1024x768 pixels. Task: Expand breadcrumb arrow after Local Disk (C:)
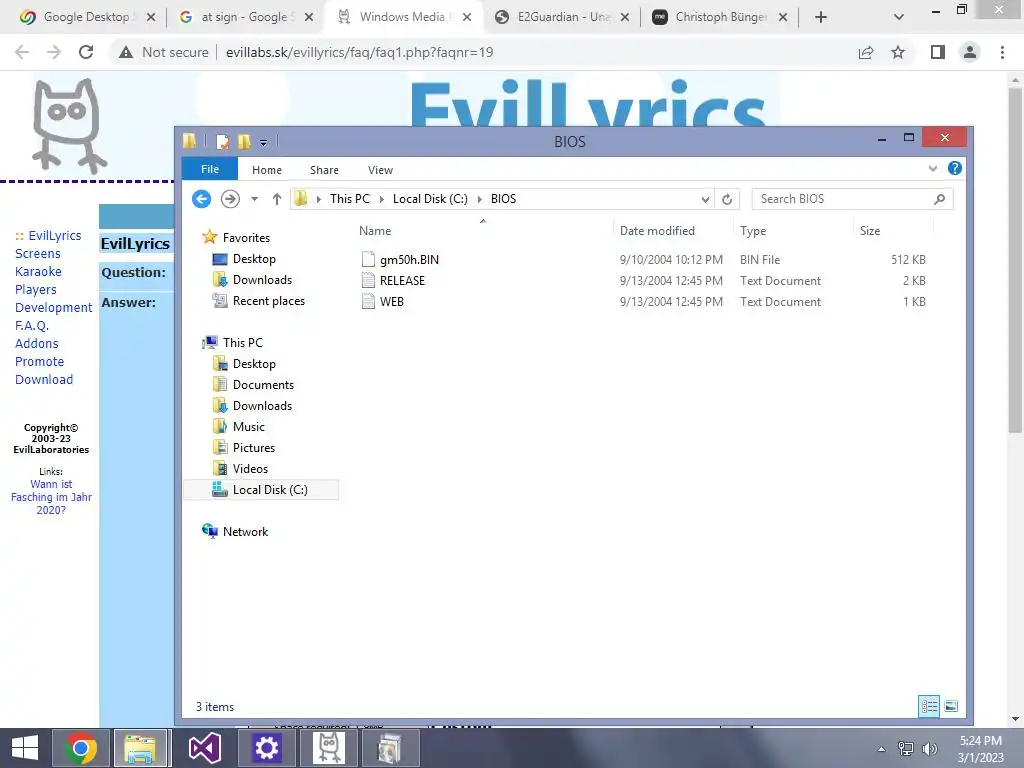(x=479, y=199)
